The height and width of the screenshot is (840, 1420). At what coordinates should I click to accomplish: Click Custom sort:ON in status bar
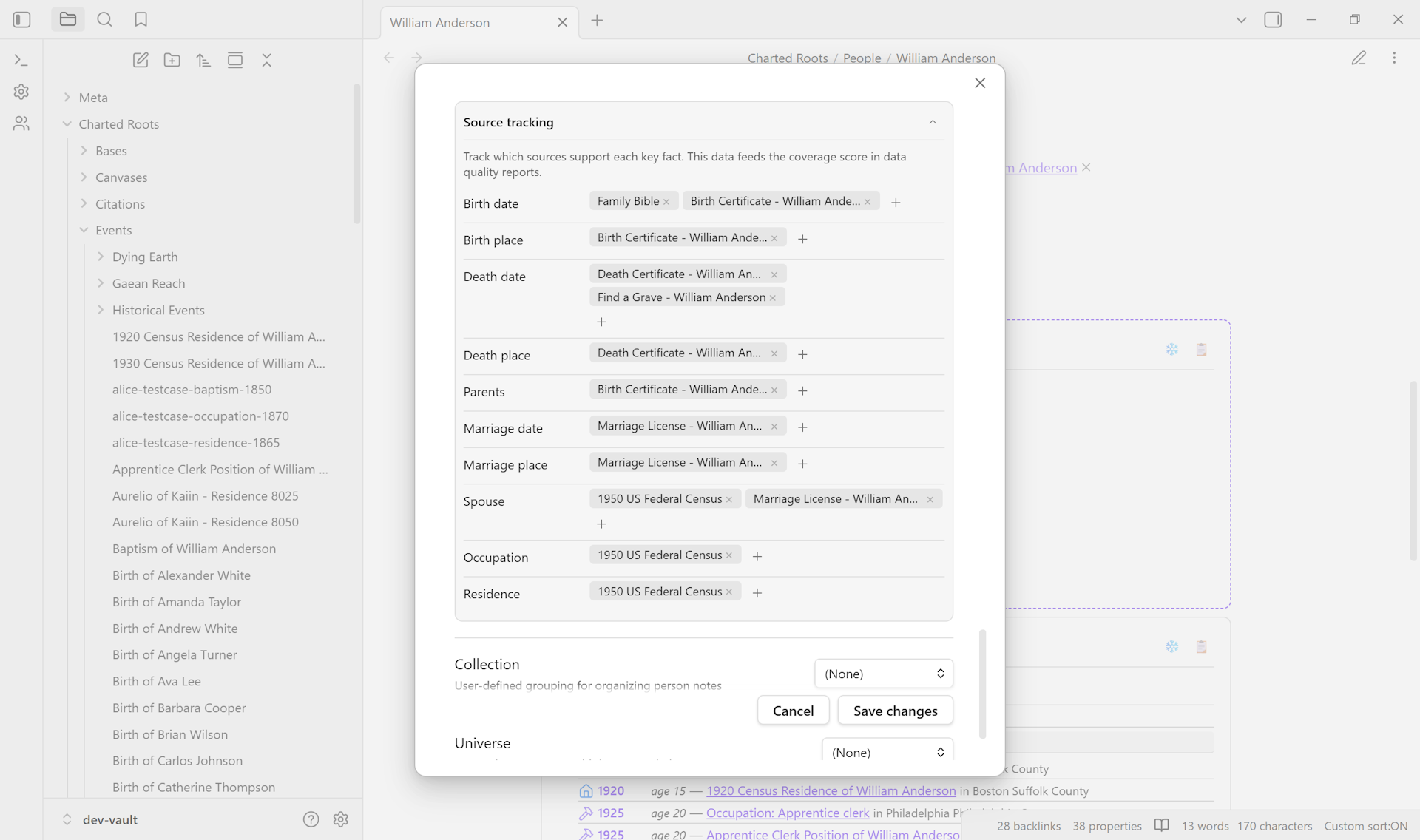coord(1365,826)
